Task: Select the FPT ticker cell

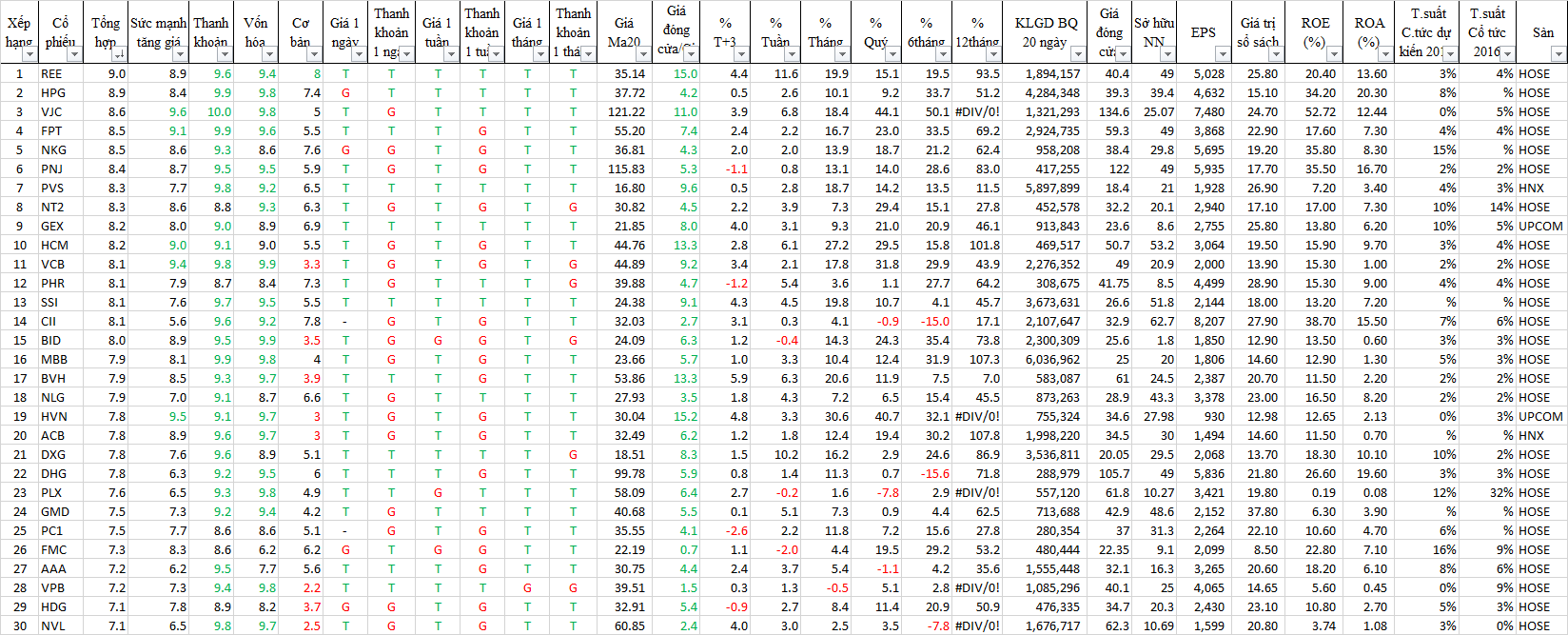Action: pos(61,130)
